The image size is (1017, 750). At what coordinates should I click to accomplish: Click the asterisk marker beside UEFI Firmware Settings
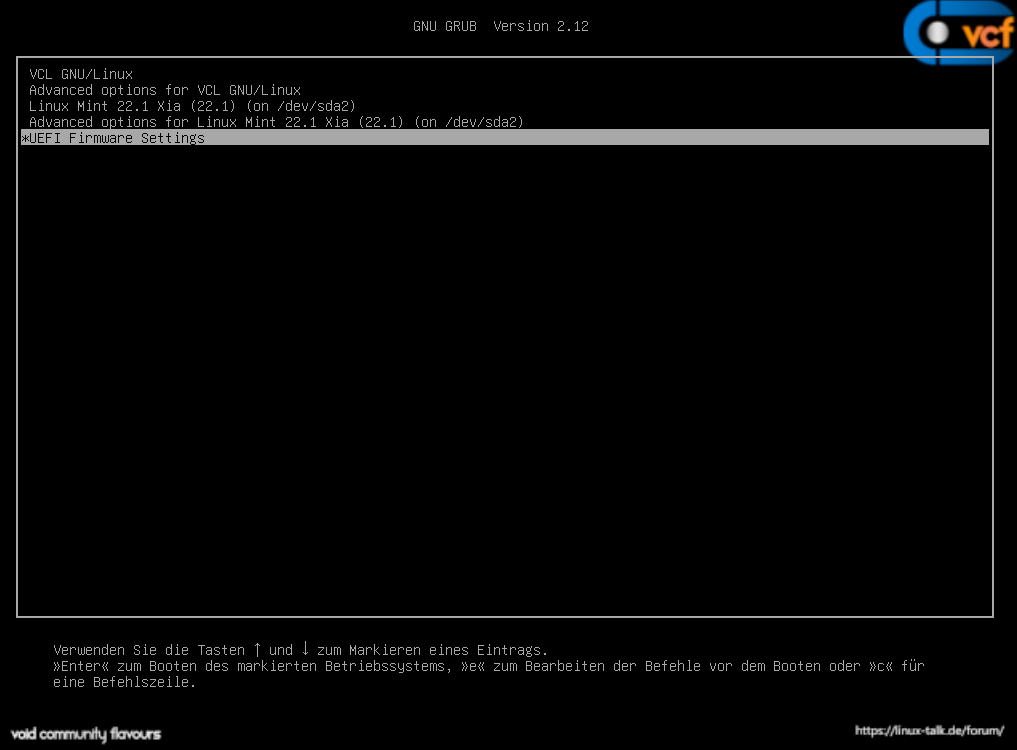pos(24,138)
